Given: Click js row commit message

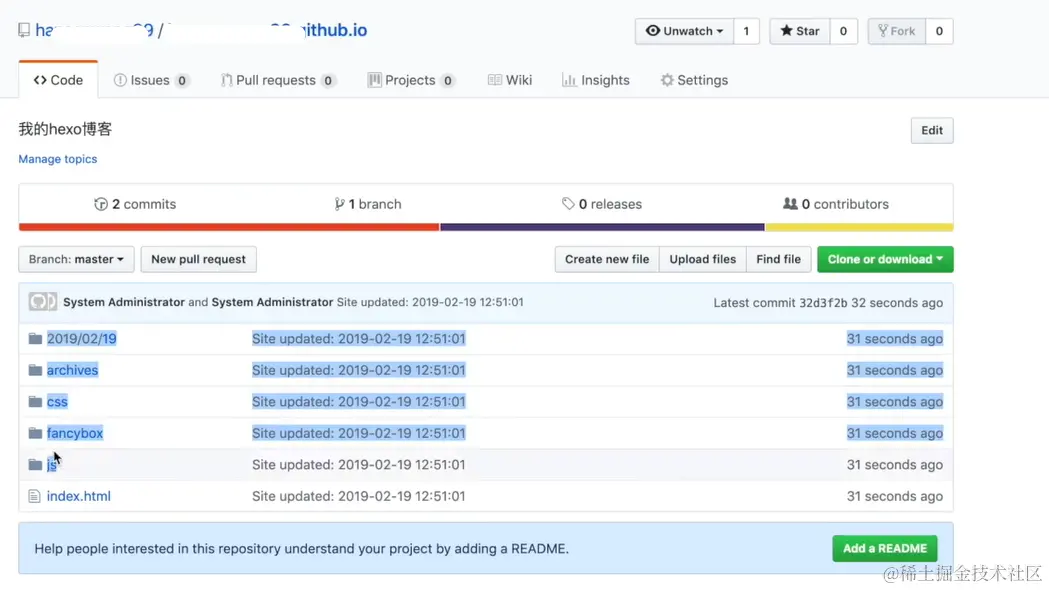Looking at the screenshot, I should (x=359, y=465).
